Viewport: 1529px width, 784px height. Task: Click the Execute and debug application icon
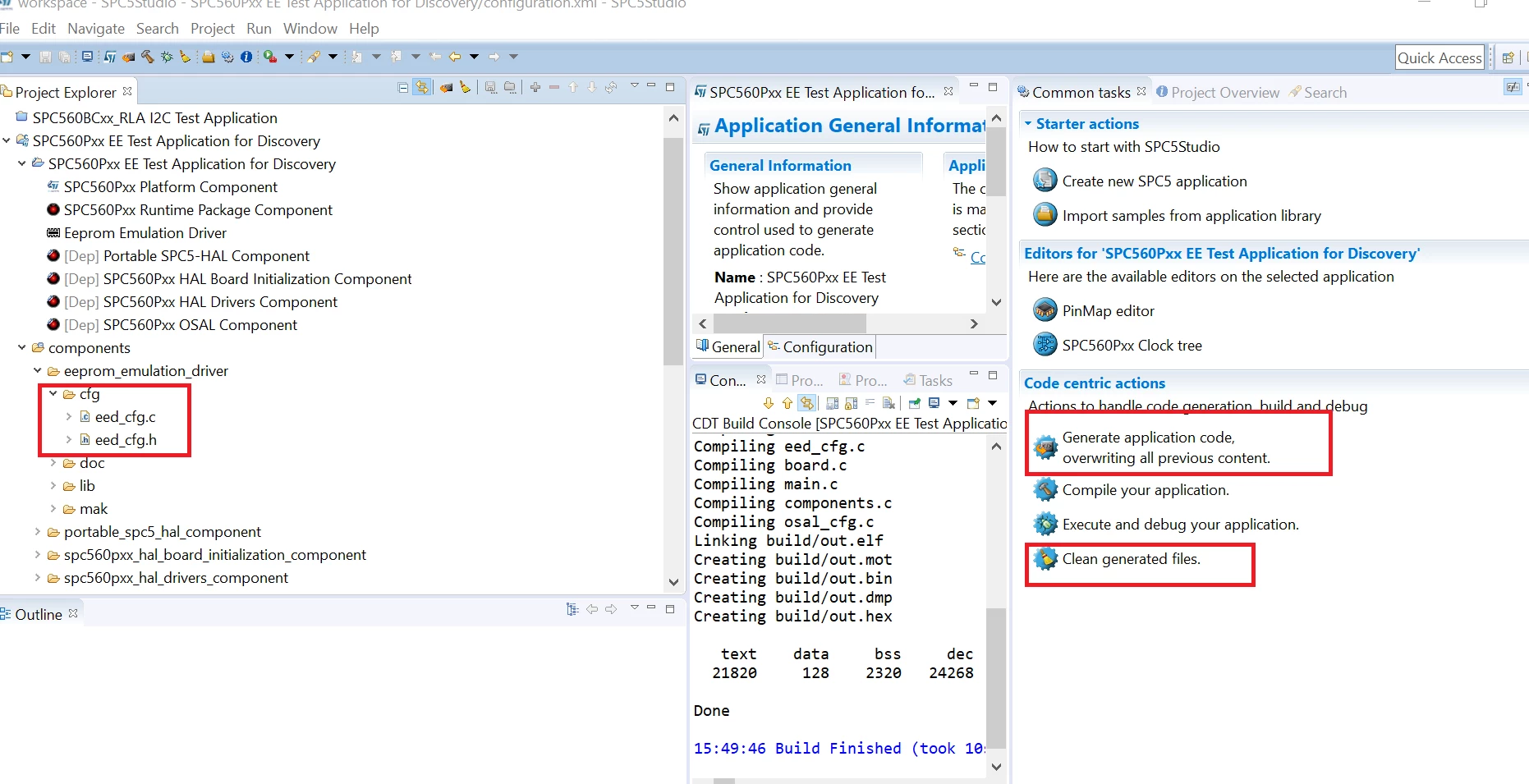[1045, 524]
